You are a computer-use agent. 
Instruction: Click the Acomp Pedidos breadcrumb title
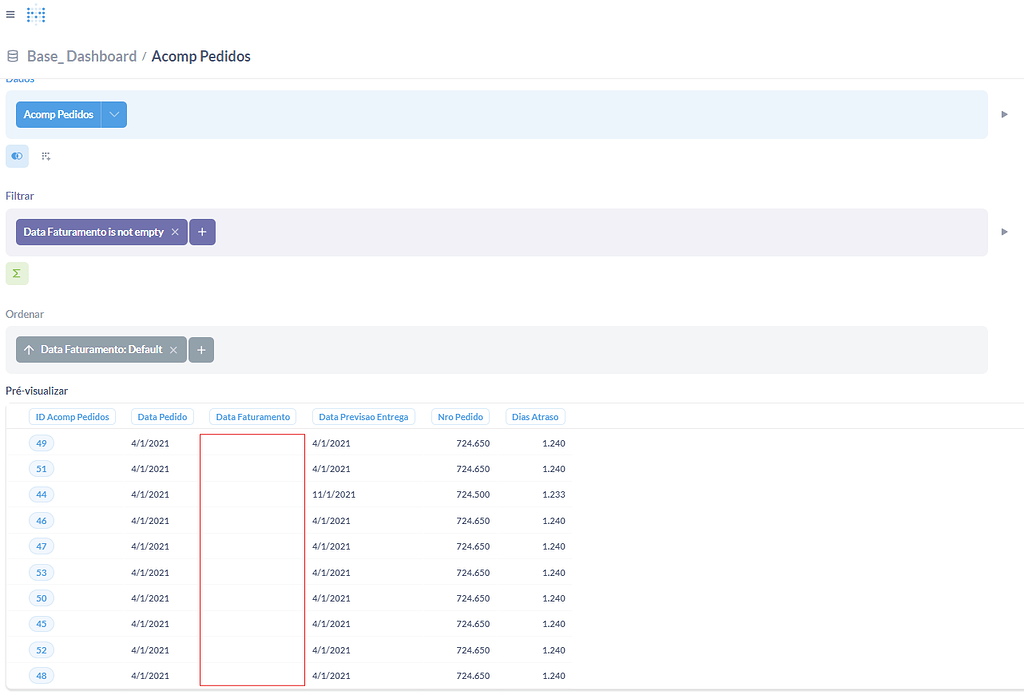click(200, 56)
